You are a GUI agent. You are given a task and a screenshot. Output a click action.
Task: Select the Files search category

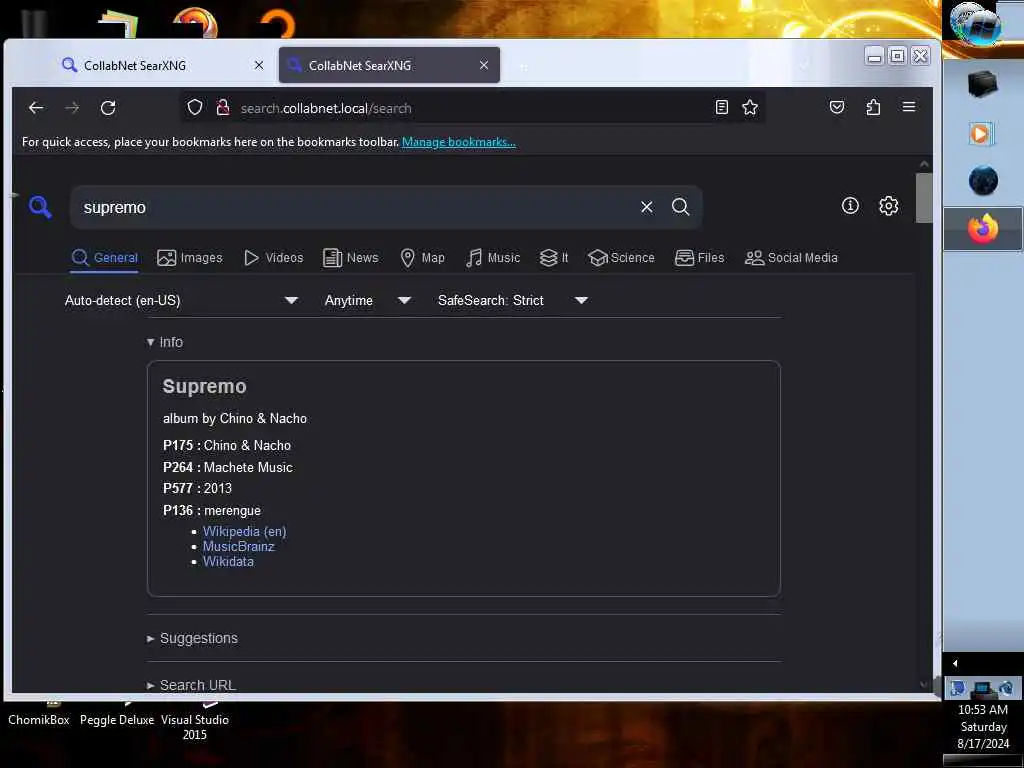pyautogui.click(x=699, y=258)
